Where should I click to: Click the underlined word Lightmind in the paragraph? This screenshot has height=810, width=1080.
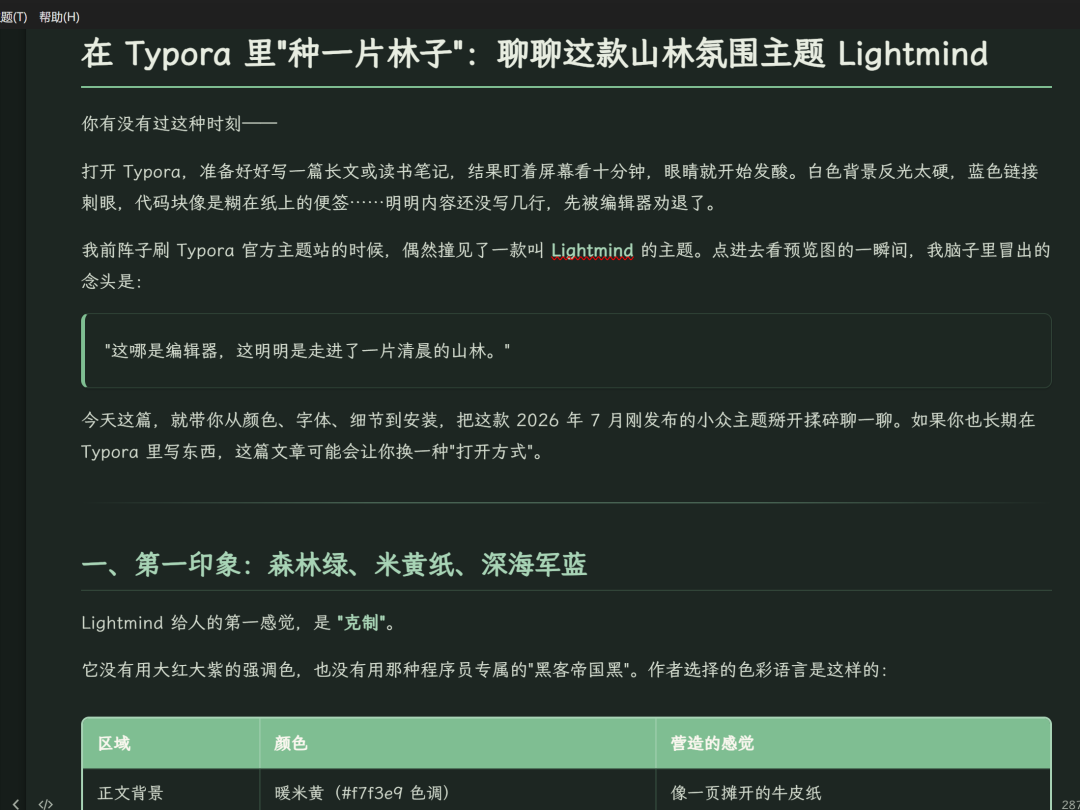pyautogui.click(x=592, y=250)
